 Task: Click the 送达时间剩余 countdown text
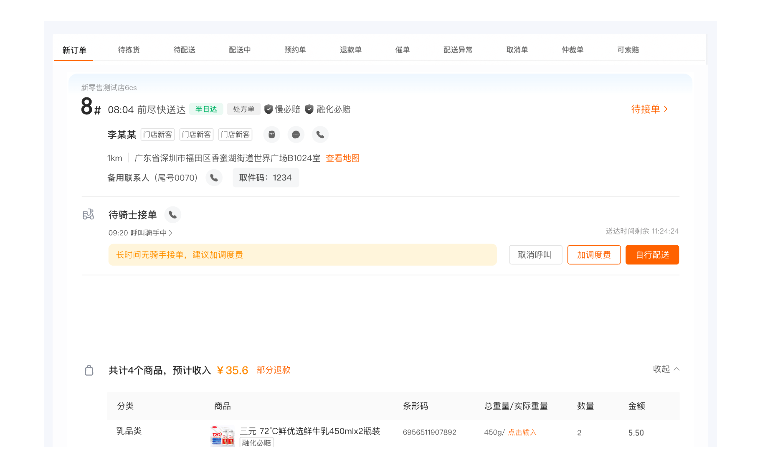642,231
